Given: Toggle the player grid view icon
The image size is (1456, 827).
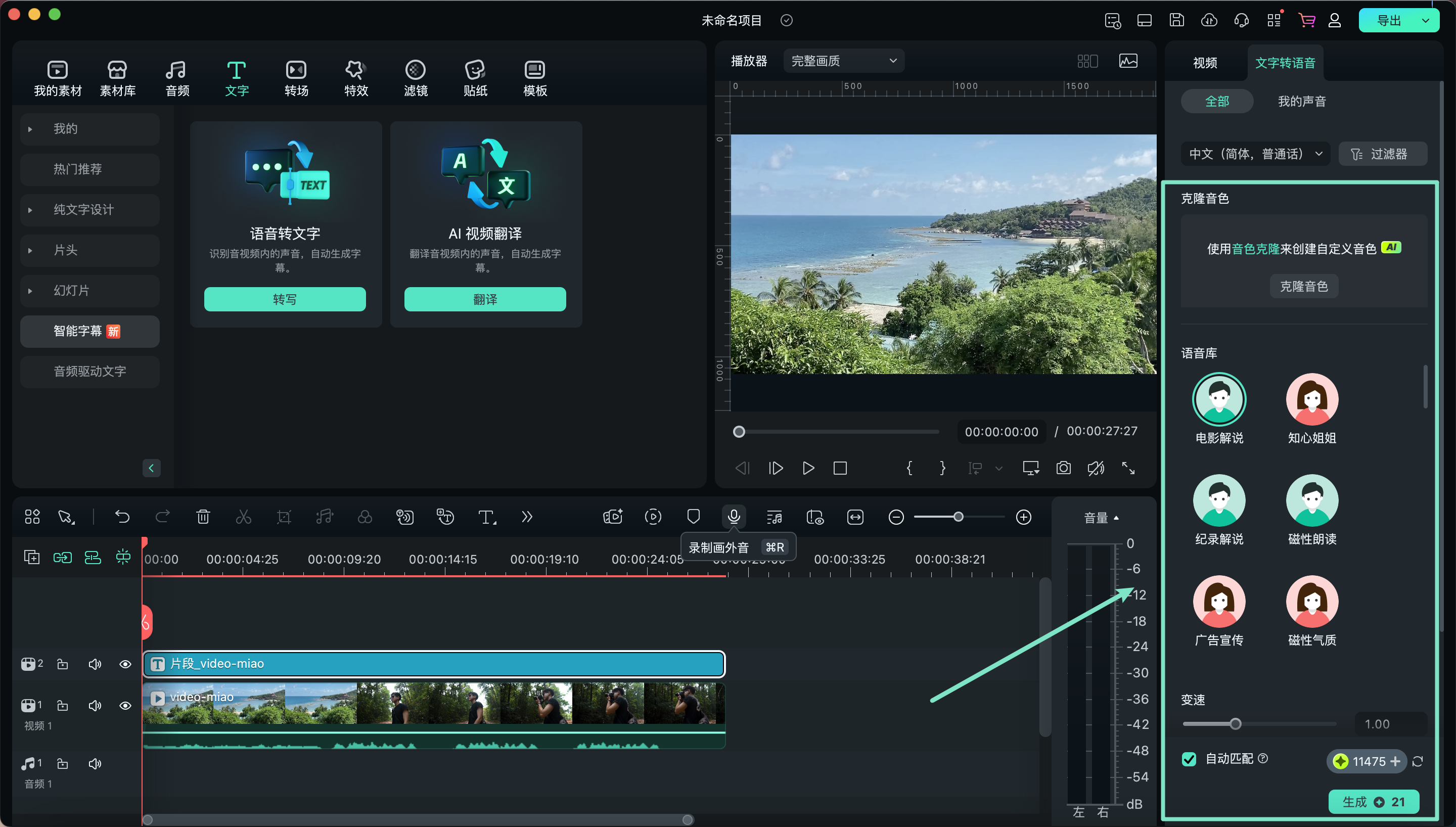Looking at the screenshot, I should 1087,61.
